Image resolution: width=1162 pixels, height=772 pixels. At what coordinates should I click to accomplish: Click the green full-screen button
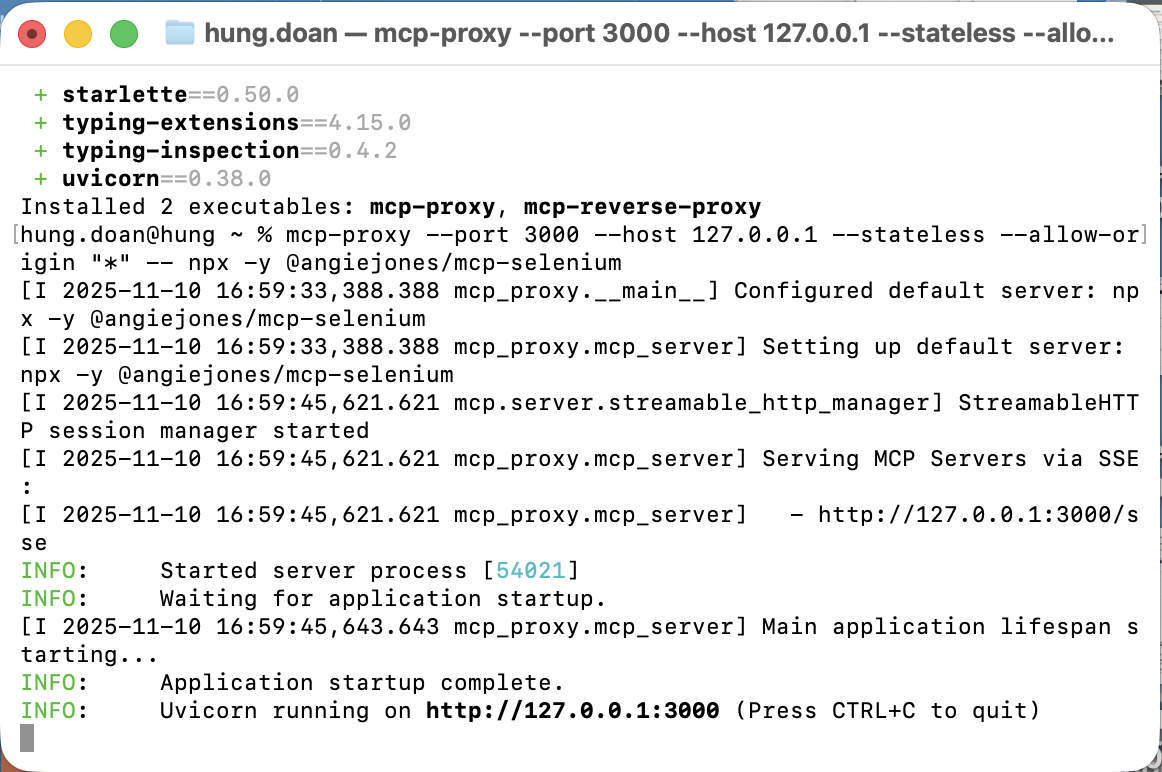pos(124,33)
